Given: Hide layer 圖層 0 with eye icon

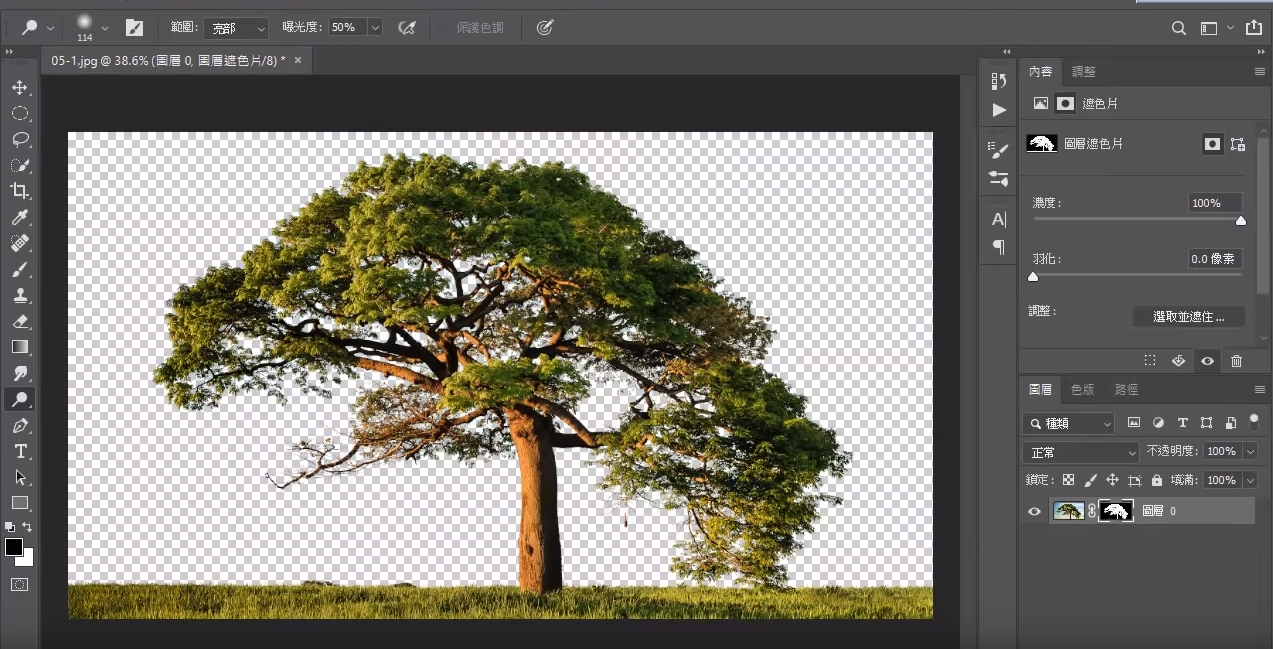Looking at the screenshot, I should [1035, 511].
